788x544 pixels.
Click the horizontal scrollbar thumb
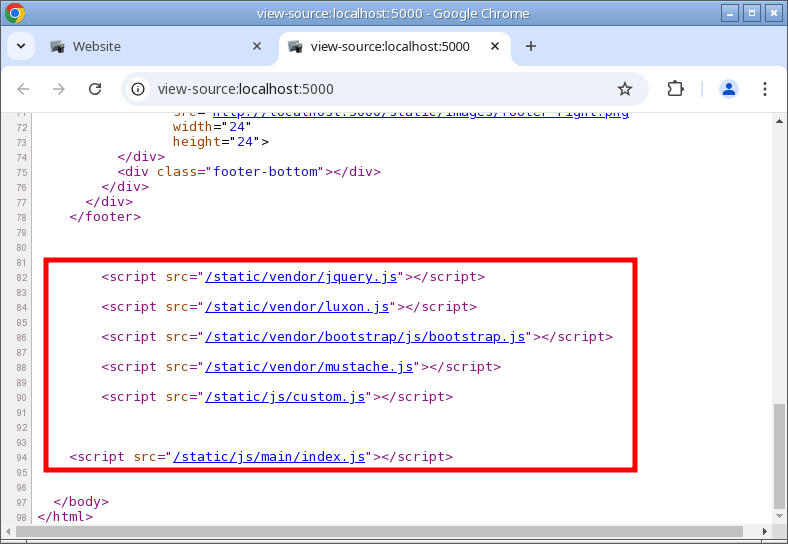[x=379, y=531]
